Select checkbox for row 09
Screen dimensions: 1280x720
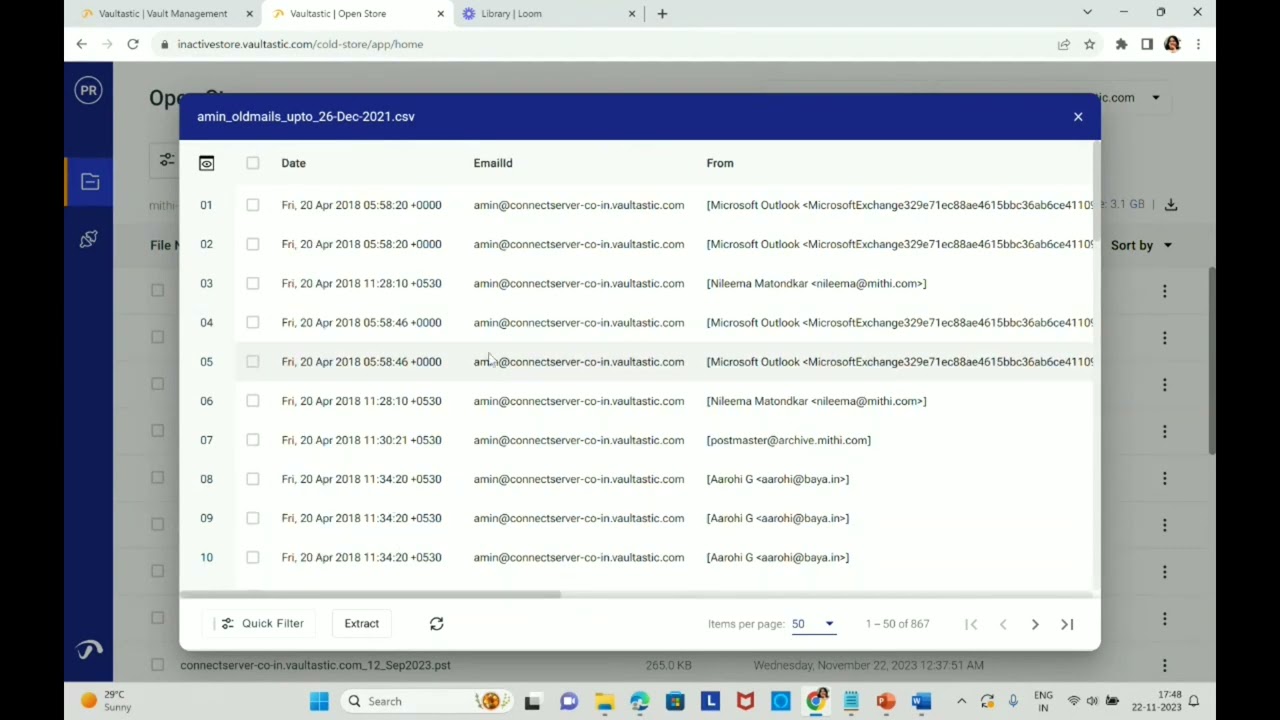tap(253, 518)
